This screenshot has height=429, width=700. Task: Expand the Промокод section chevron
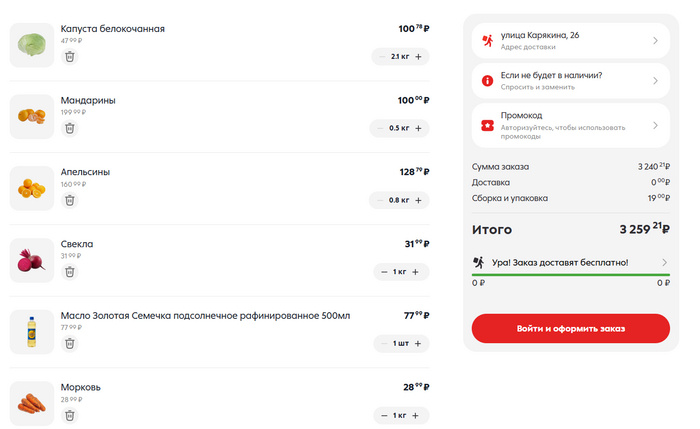[655, 126]
